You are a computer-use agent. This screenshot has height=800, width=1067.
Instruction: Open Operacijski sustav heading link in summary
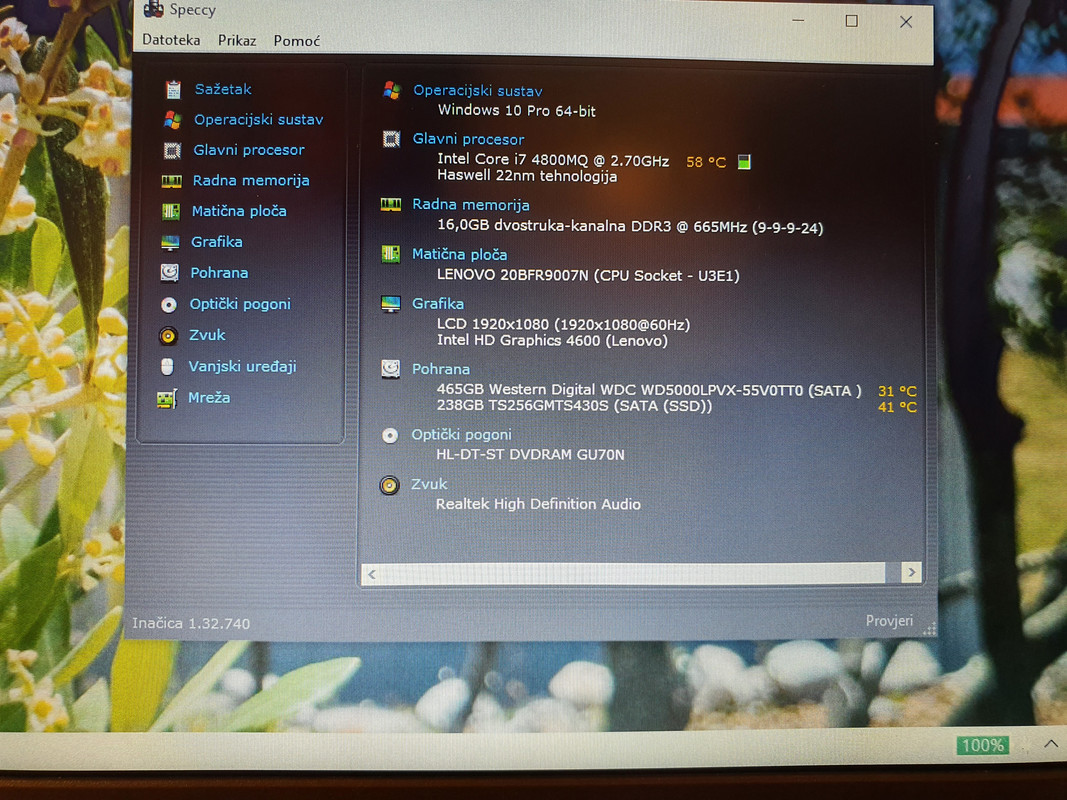[478, 90]
